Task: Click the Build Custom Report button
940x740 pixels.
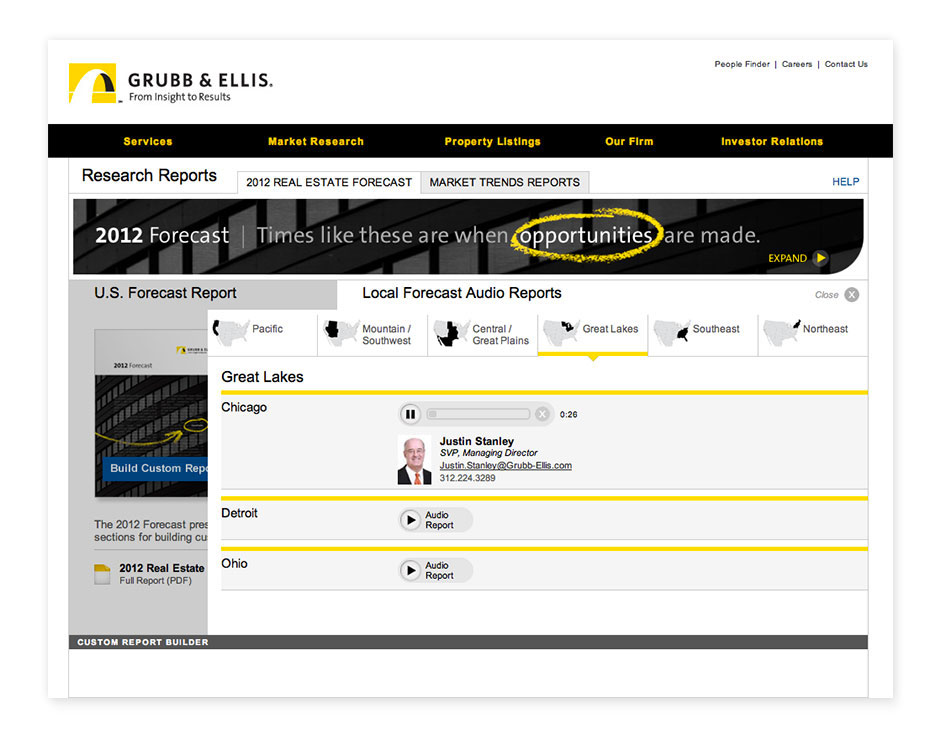Action: (x=155, y=468)
